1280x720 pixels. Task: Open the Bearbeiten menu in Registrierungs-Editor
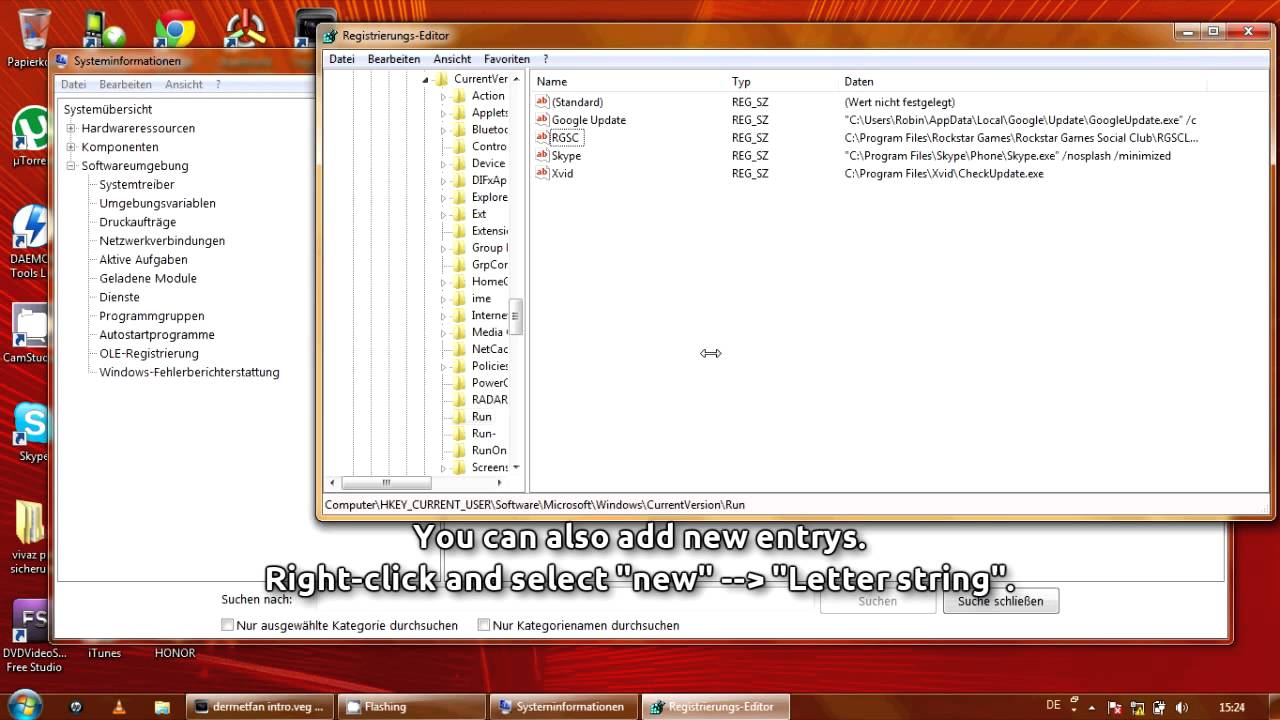click(394, 59)
